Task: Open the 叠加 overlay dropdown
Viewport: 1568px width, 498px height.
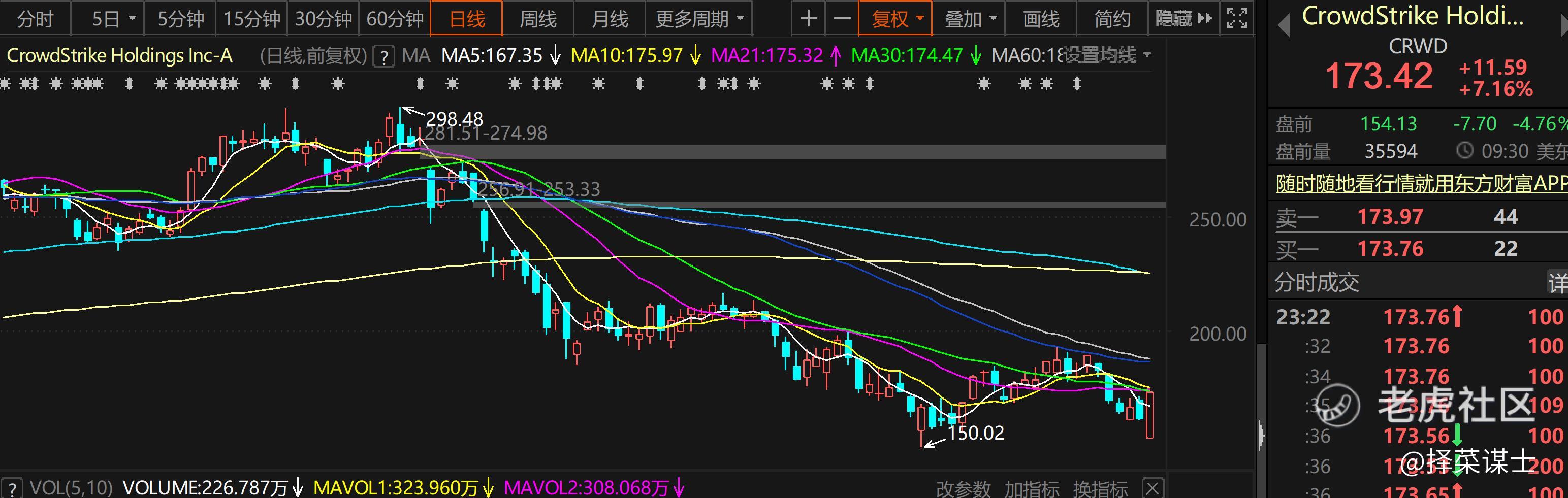Action: pyautogui.click(x=969, y=19)
